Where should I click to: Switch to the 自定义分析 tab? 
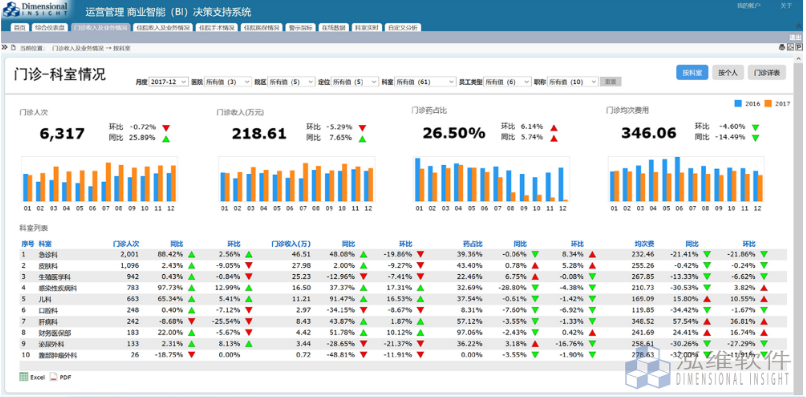(403, 27)
